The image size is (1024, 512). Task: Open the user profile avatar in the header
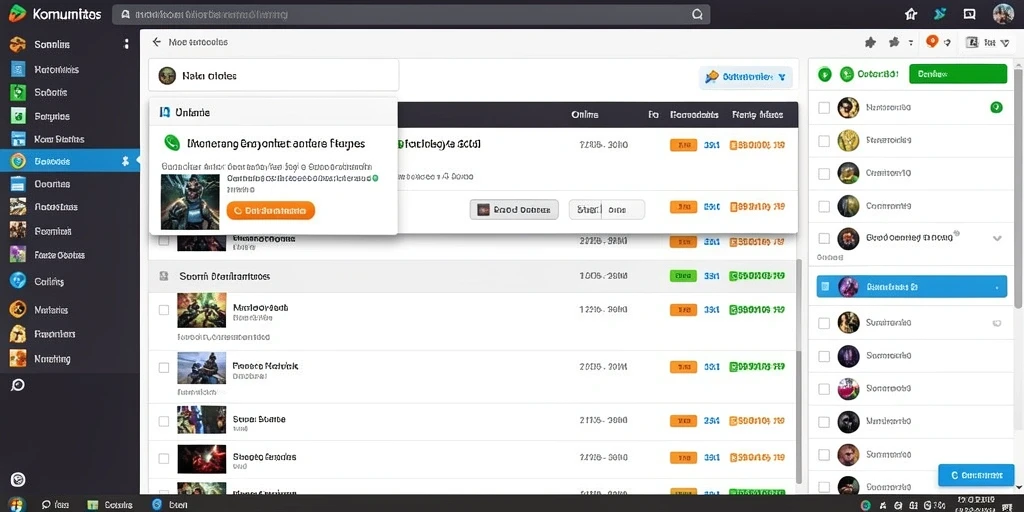1002,14
